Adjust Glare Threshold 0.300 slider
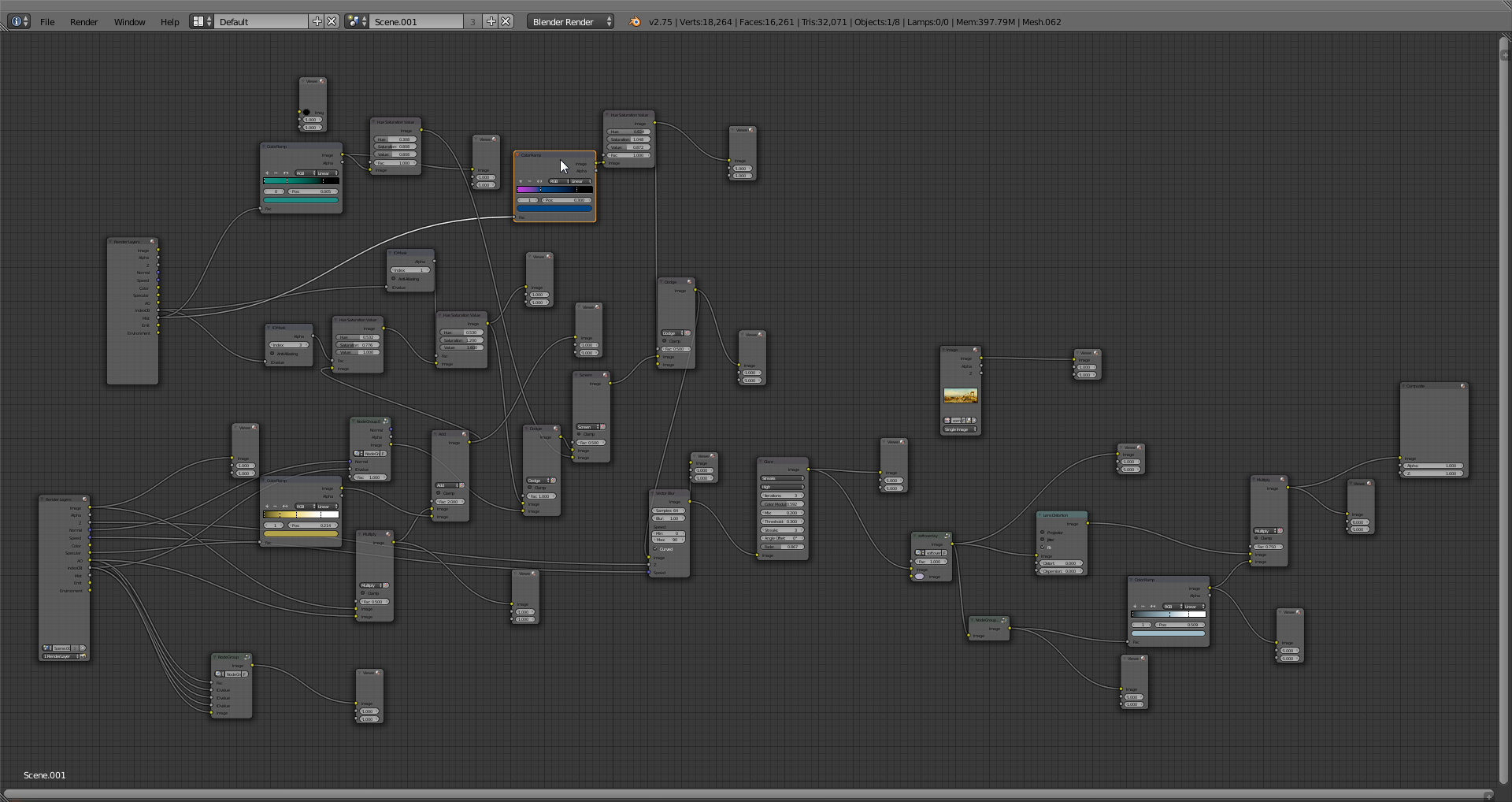Image resolution: width=1512 pixels, height=802 pixels. click(782, 522)
